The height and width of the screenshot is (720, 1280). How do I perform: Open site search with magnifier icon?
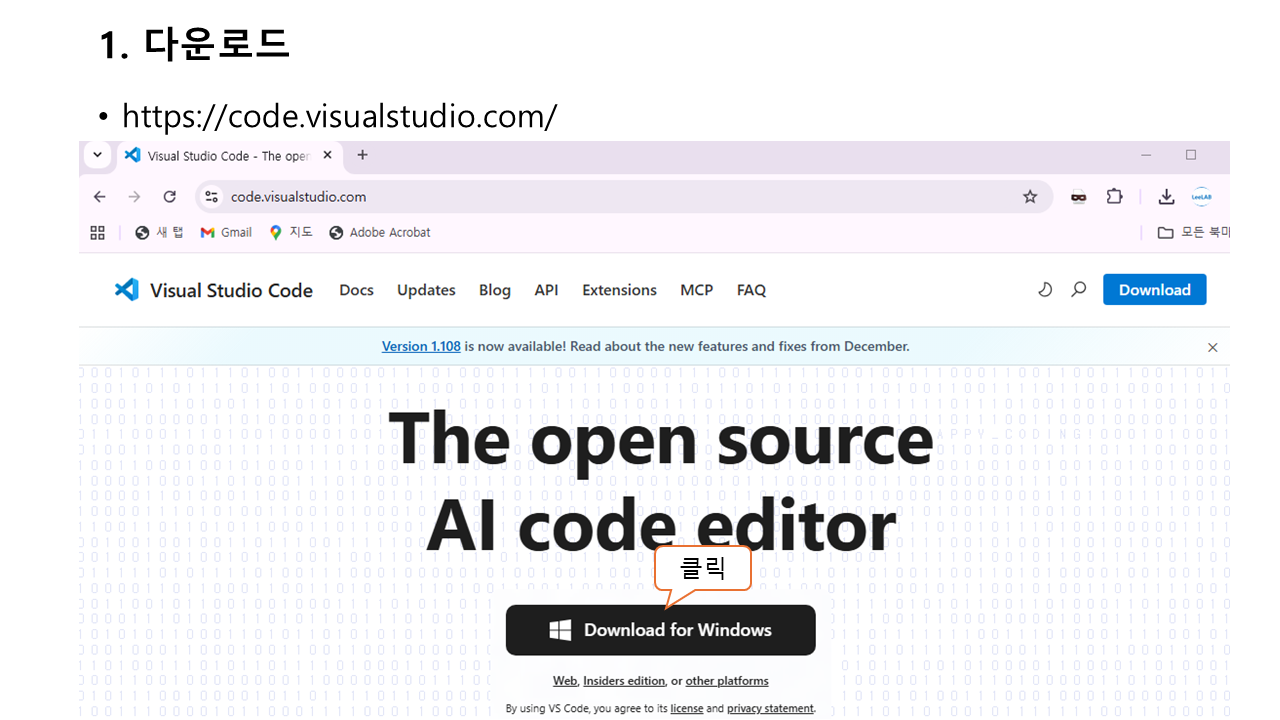click(x=1078, y=290)
